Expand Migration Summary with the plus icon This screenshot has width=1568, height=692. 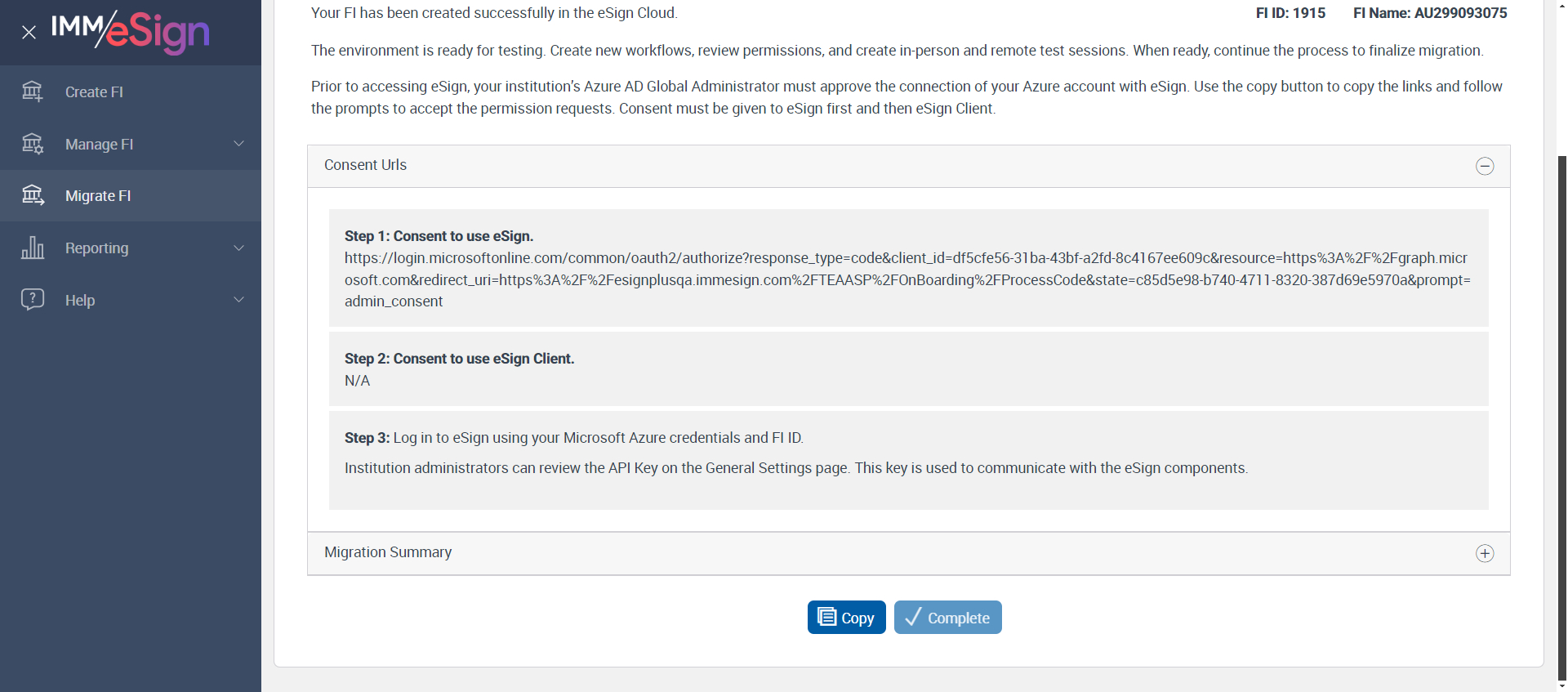1485,553
